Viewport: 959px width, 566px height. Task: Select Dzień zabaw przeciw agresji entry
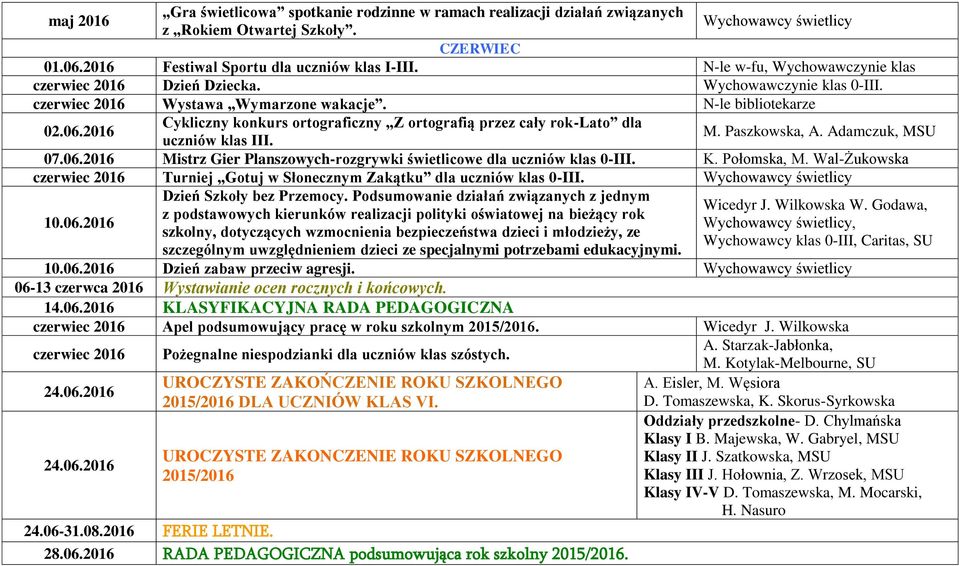(258, 269)
